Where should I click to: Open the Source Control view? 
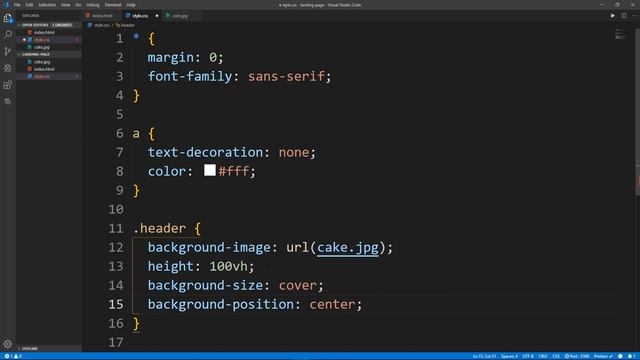point(8,51)
